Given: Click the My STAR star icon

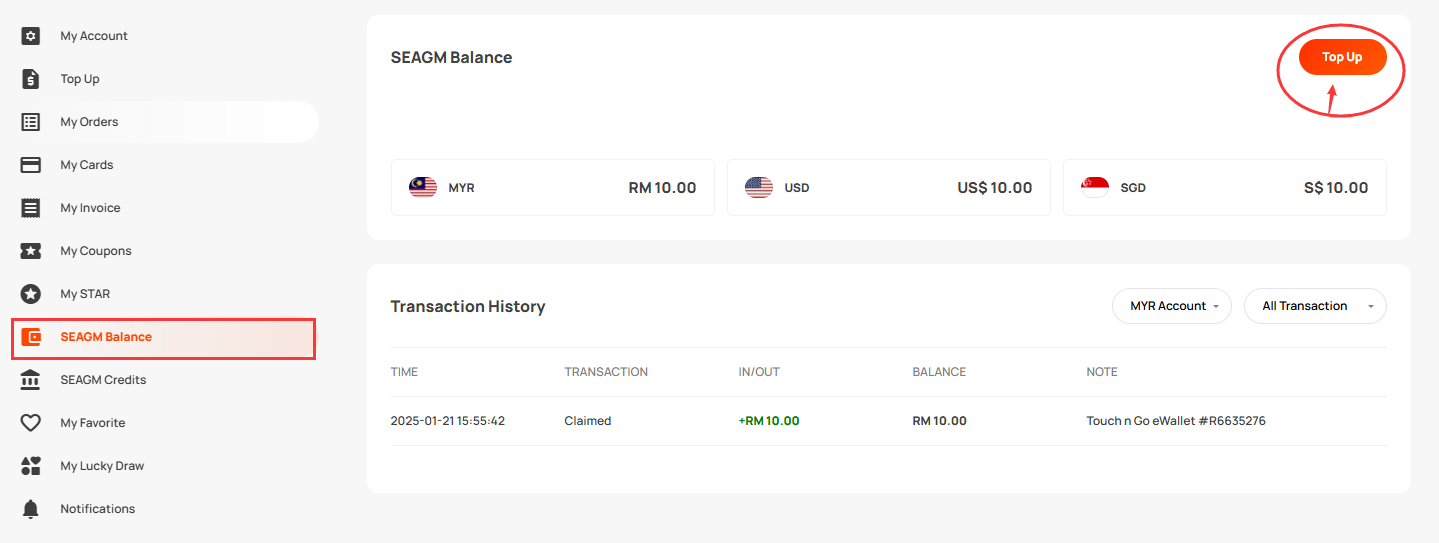Looking at the screenshot, I should tap(31, 294).
